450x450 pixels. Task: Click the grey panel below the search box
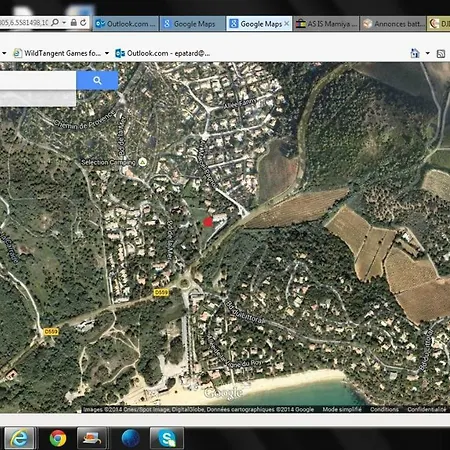(38, 98)
